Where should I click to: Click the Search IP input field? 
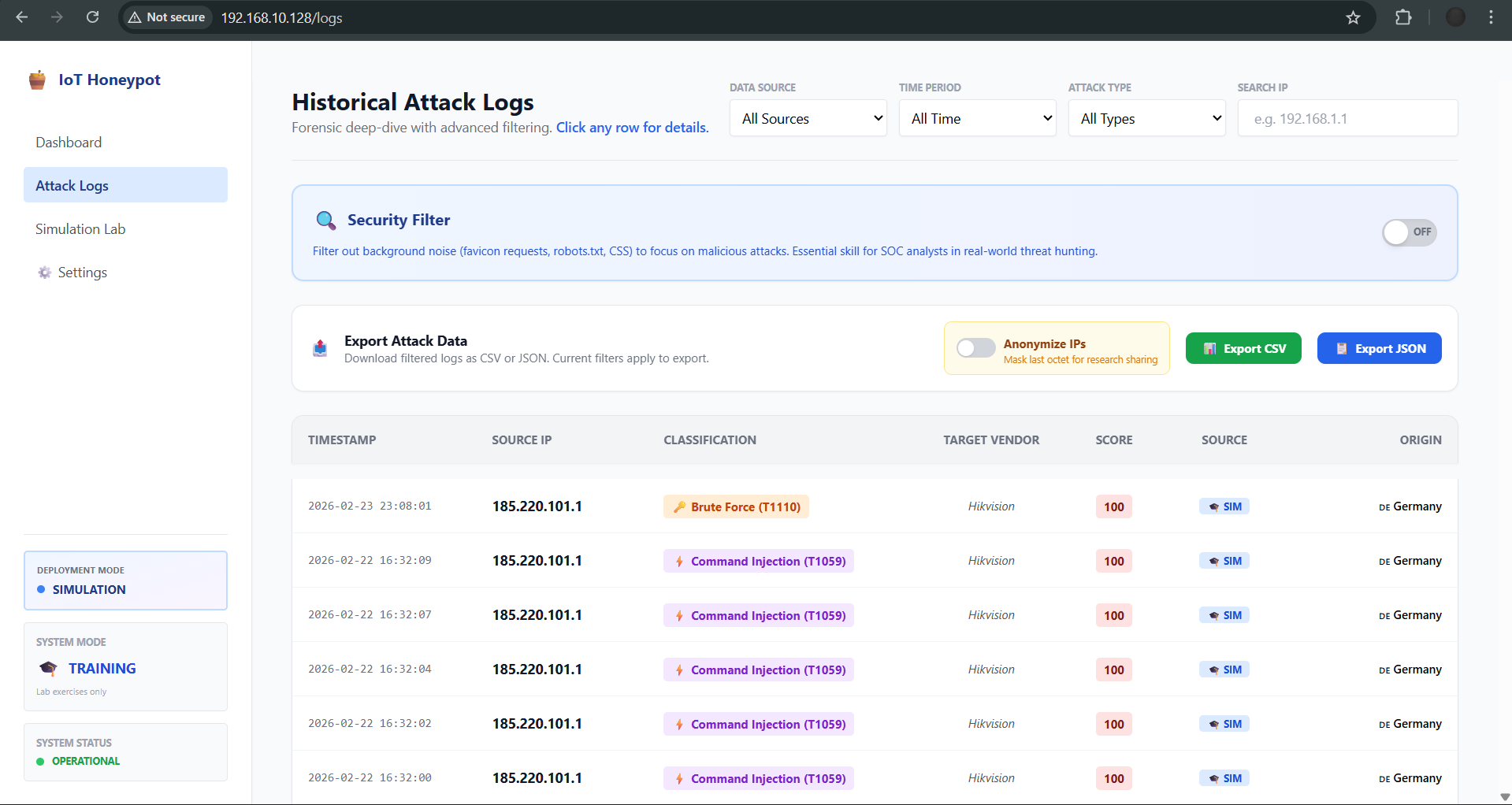point(1347,118)
